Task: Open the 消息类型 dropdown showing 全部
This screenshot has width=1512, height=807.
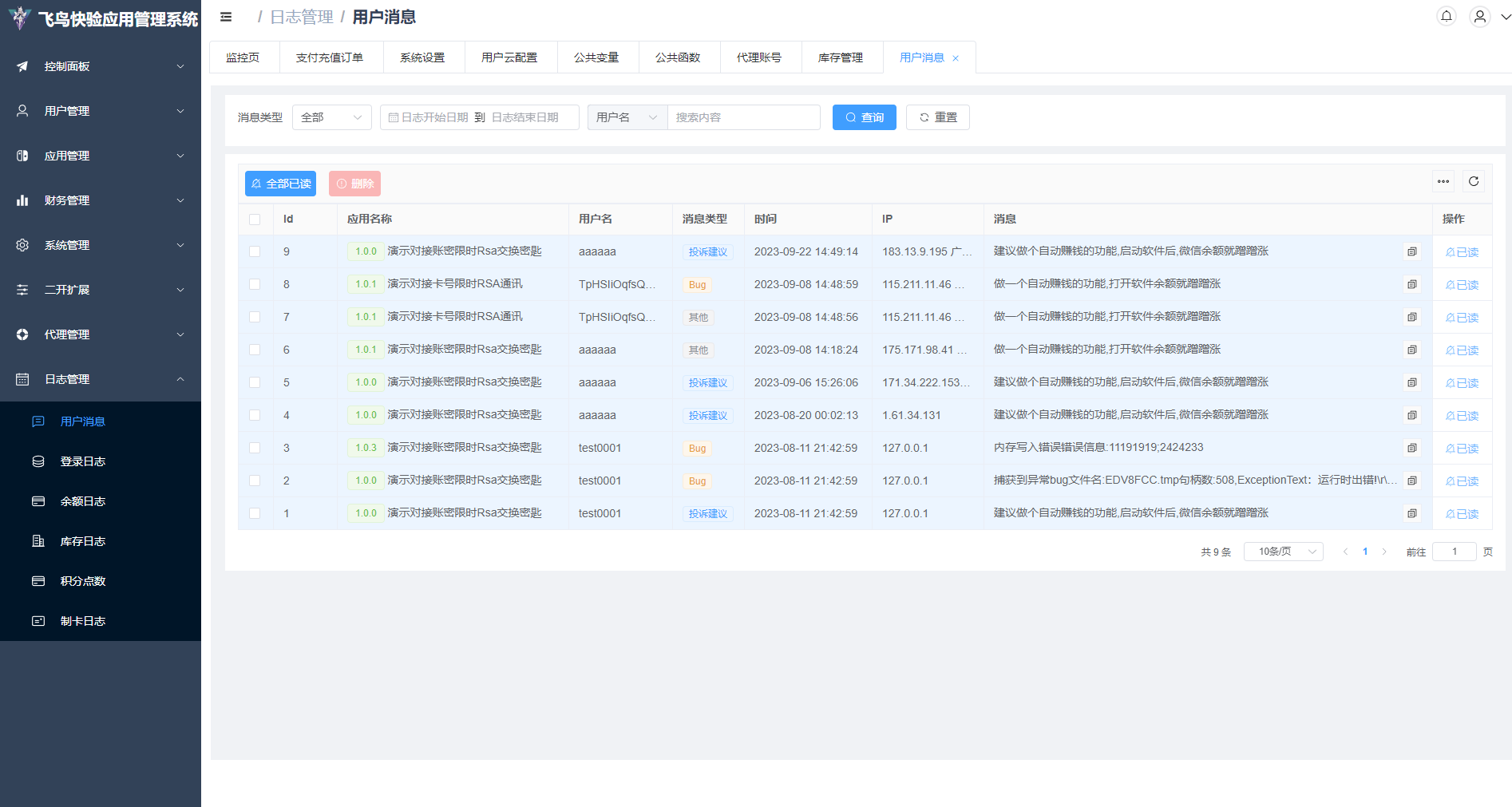Action: pyautogui.click(x=331, y=117)
